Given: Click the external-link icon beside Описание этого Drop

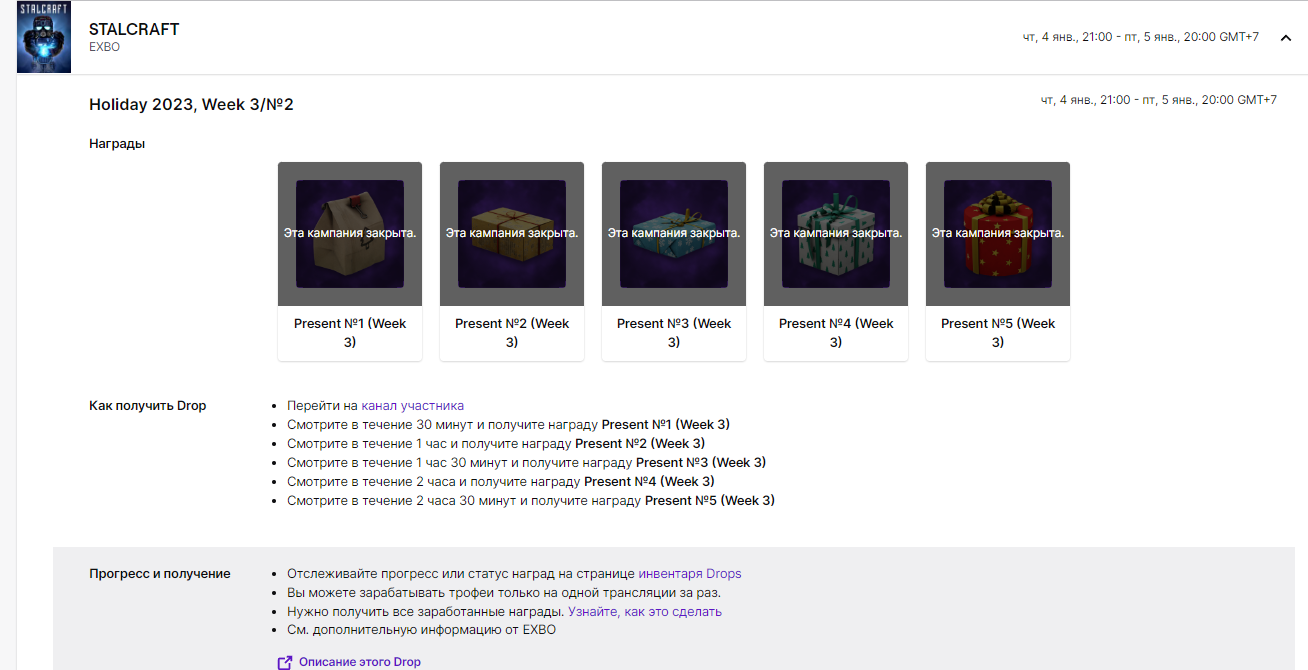Looking at the screenshot, I should 285,662.
